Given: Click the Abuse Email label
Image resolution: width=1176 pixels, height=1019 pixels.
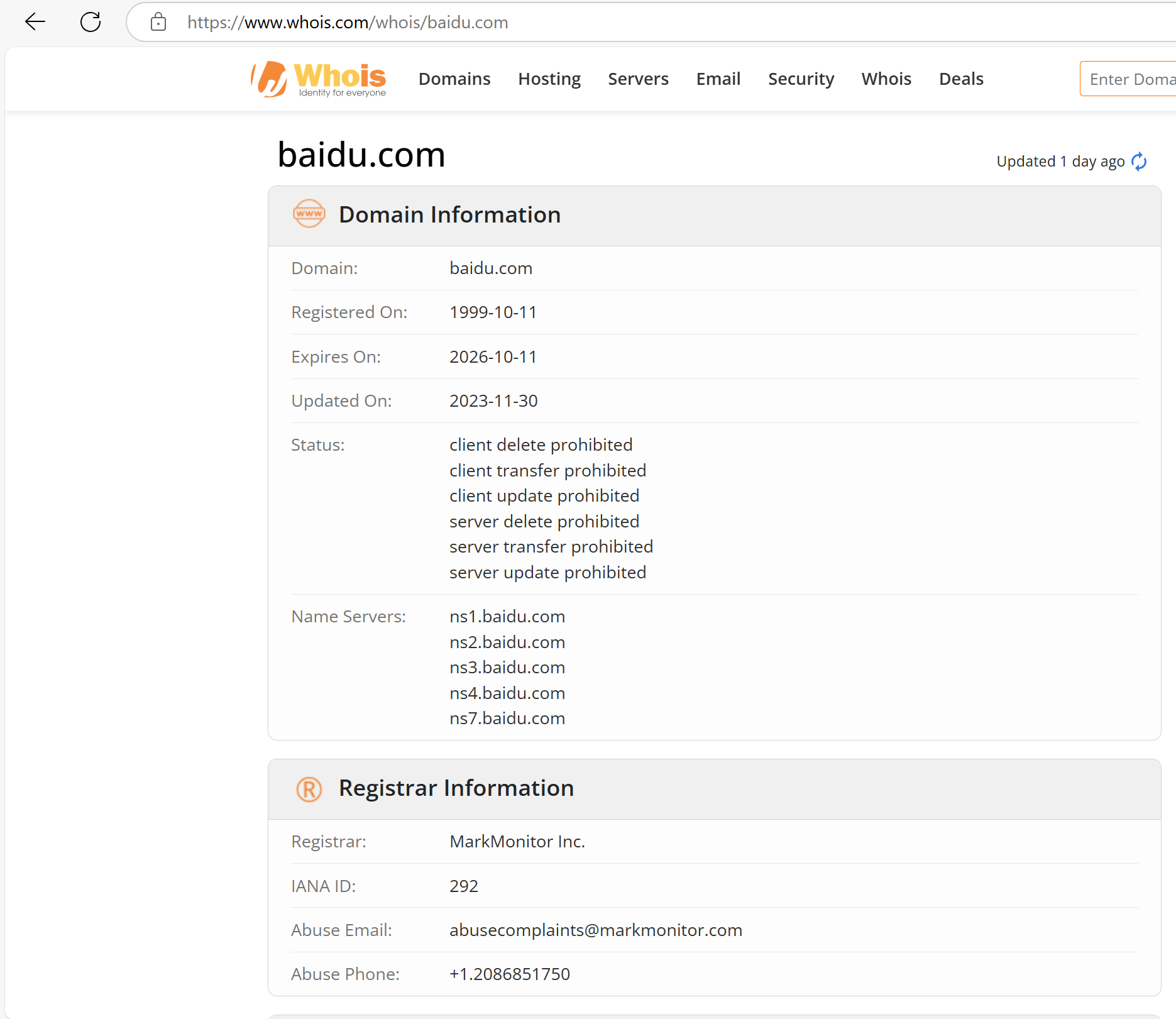Looking at the screenshot, I should pyautogui.click(x=341, y=930).
